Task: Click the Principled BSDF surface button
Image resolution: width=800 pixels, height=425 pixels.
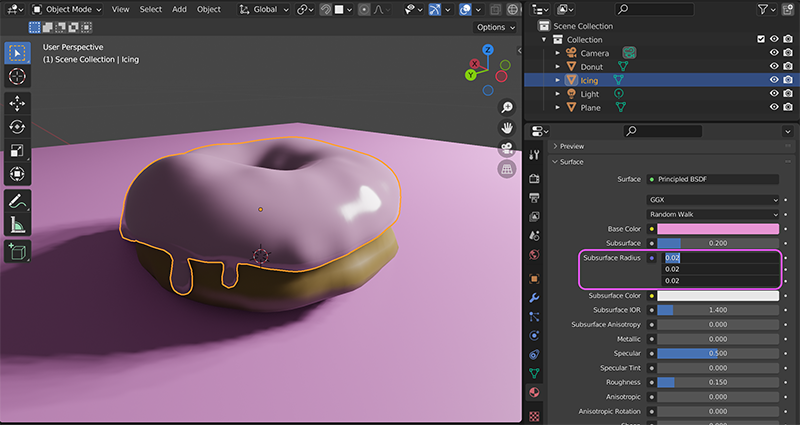Action: coord(713,179)
